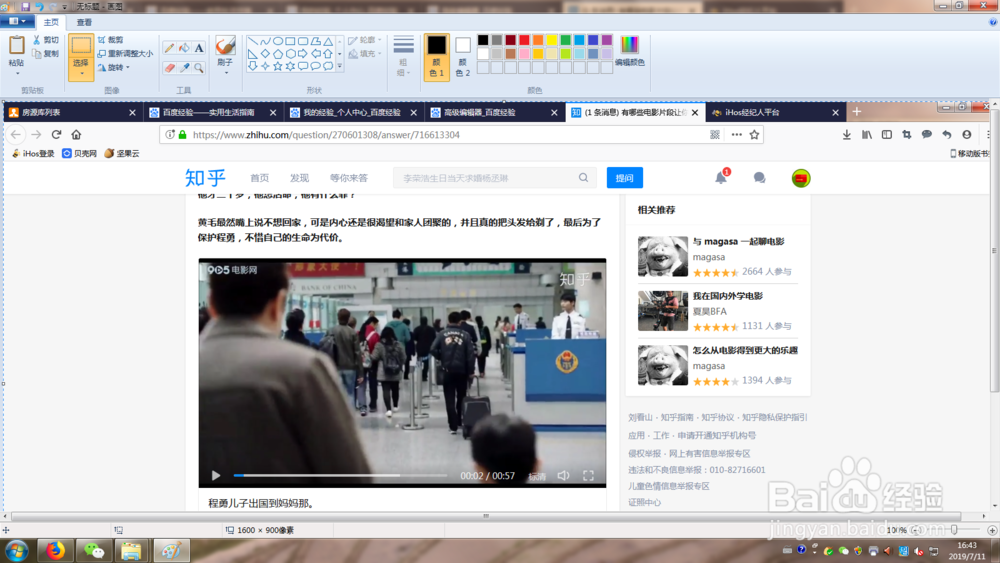1000x563 pixels.
Task: Click the Copy (复制) button
Action: point(46,54)
